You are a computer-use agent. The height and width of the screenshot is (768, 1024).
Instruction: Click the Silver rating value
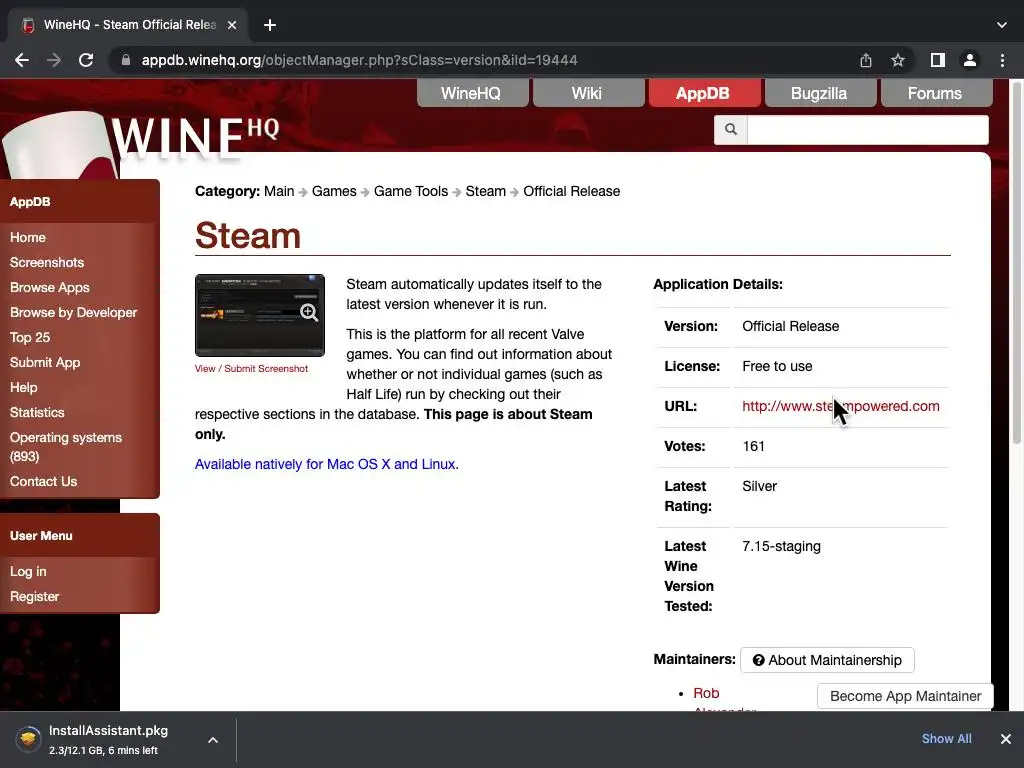coord(760,487)
